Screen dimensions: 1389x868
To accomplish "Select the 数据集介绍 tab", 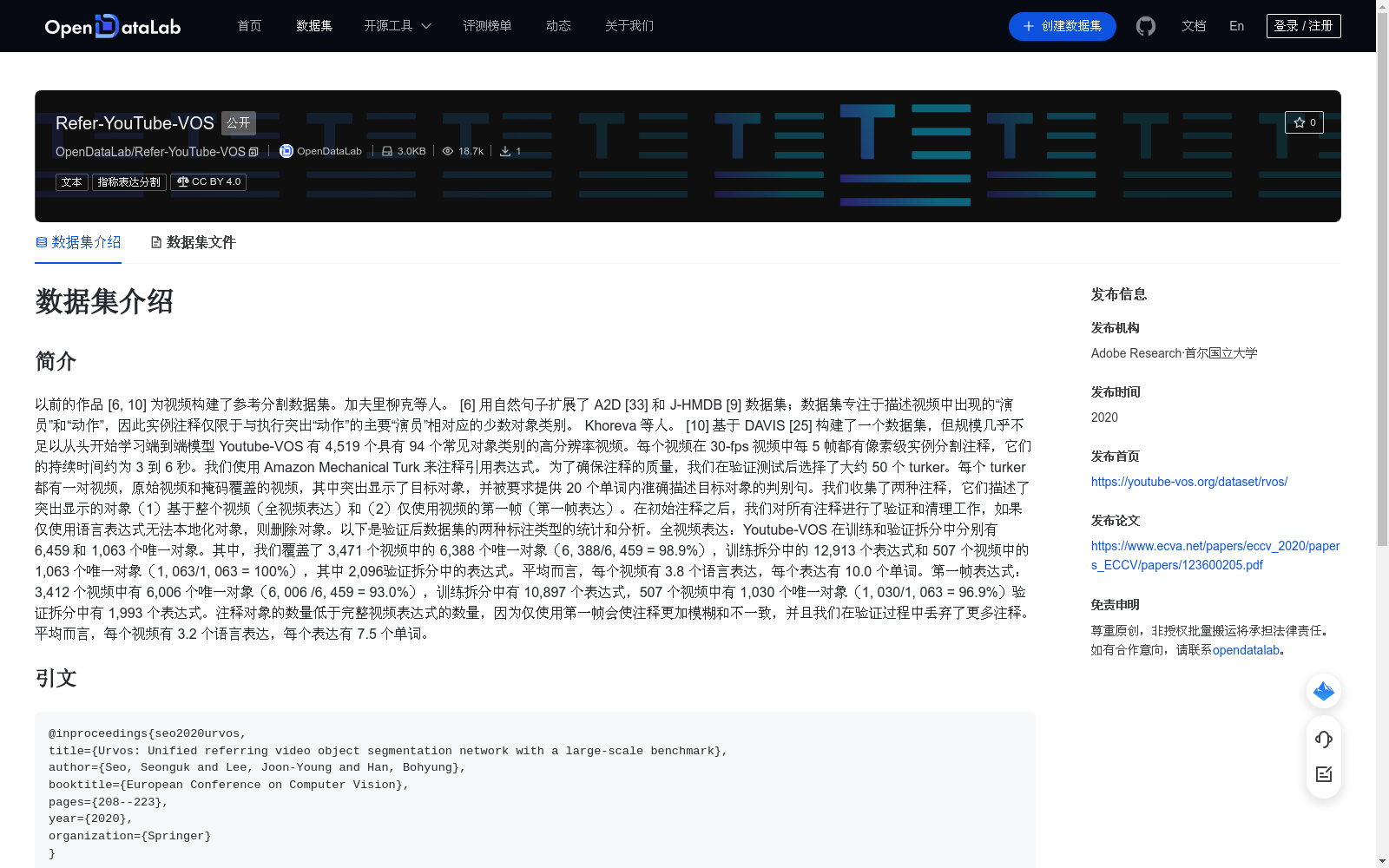I will pyautogui.click(x=78, y=242).
